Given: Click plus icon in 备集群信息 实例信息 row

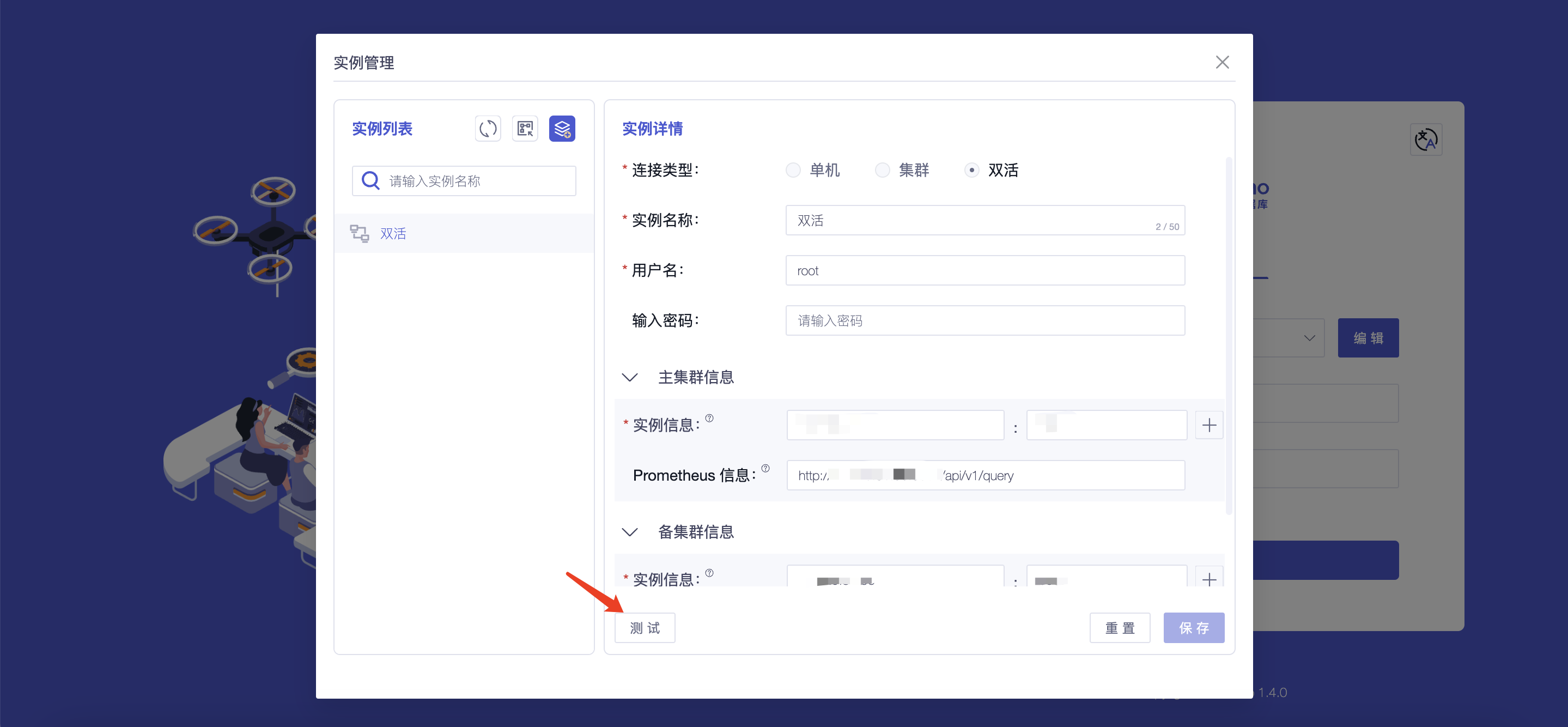Looking at the screenshot, I should coord(1209,579).
